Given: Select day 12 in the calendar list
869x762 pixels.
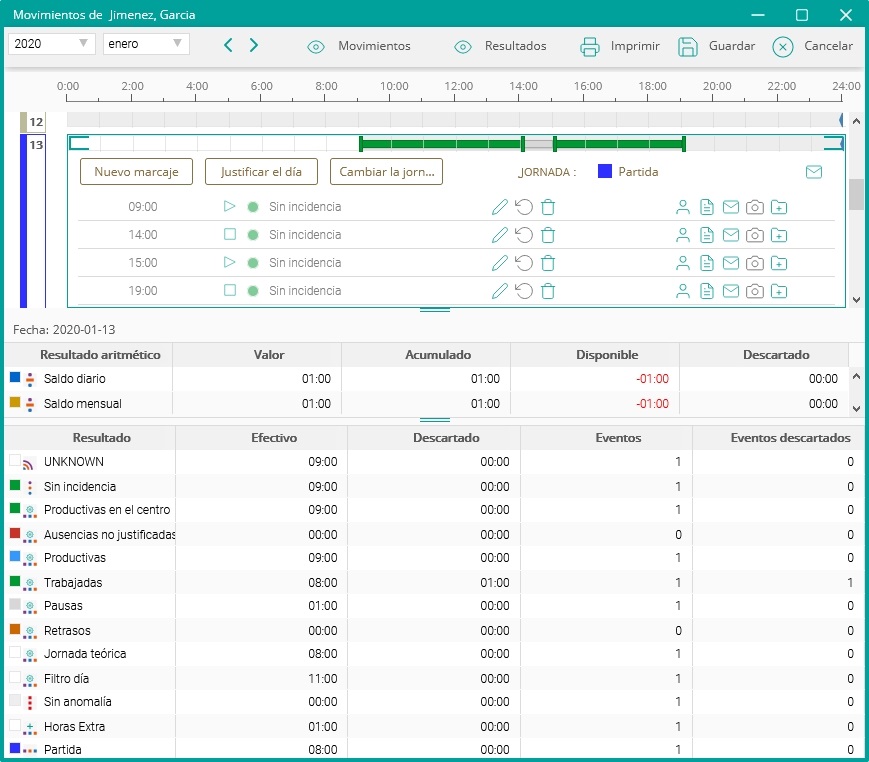Looking at the screenshot, I should pyautogui.click(x=37, y=122).
